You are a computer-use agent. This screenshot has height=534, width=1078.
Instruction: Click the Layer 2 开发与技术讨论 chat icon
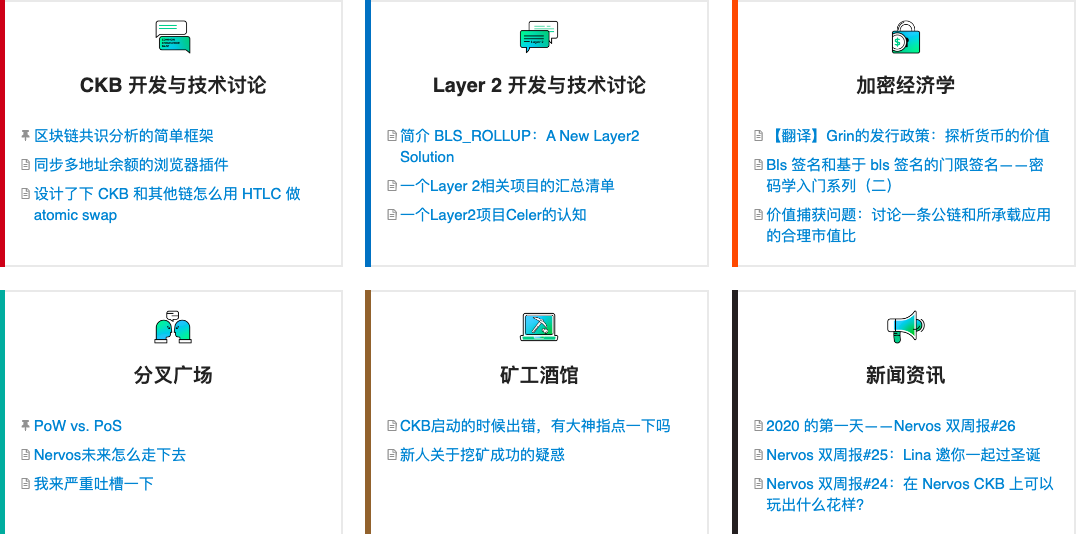[x=539, y=37]
